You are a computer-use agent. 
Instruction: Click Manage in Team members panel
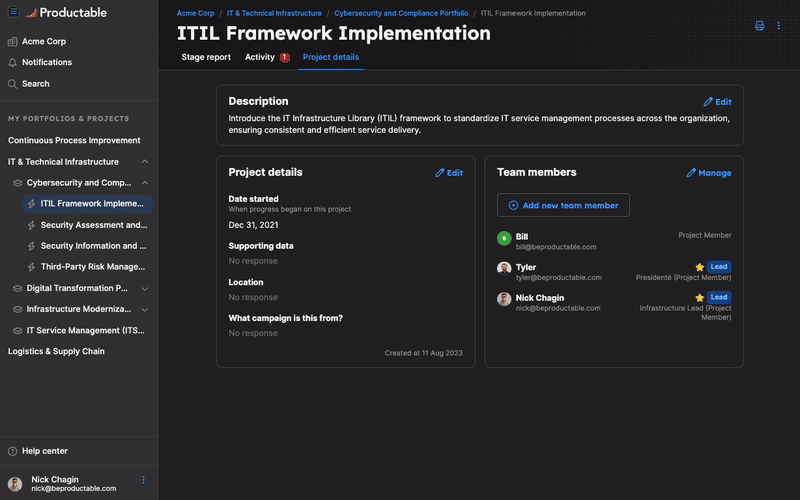coord(708,173)
